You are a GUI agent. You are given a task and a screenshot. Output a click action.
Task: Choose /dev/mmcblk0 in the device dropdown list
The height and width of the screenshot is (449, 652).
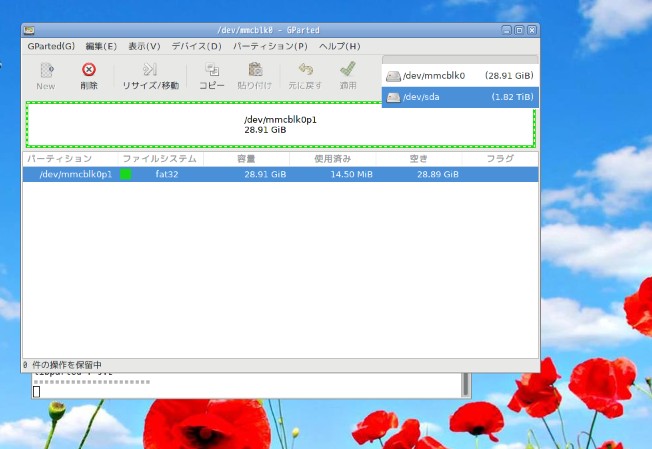460,76
